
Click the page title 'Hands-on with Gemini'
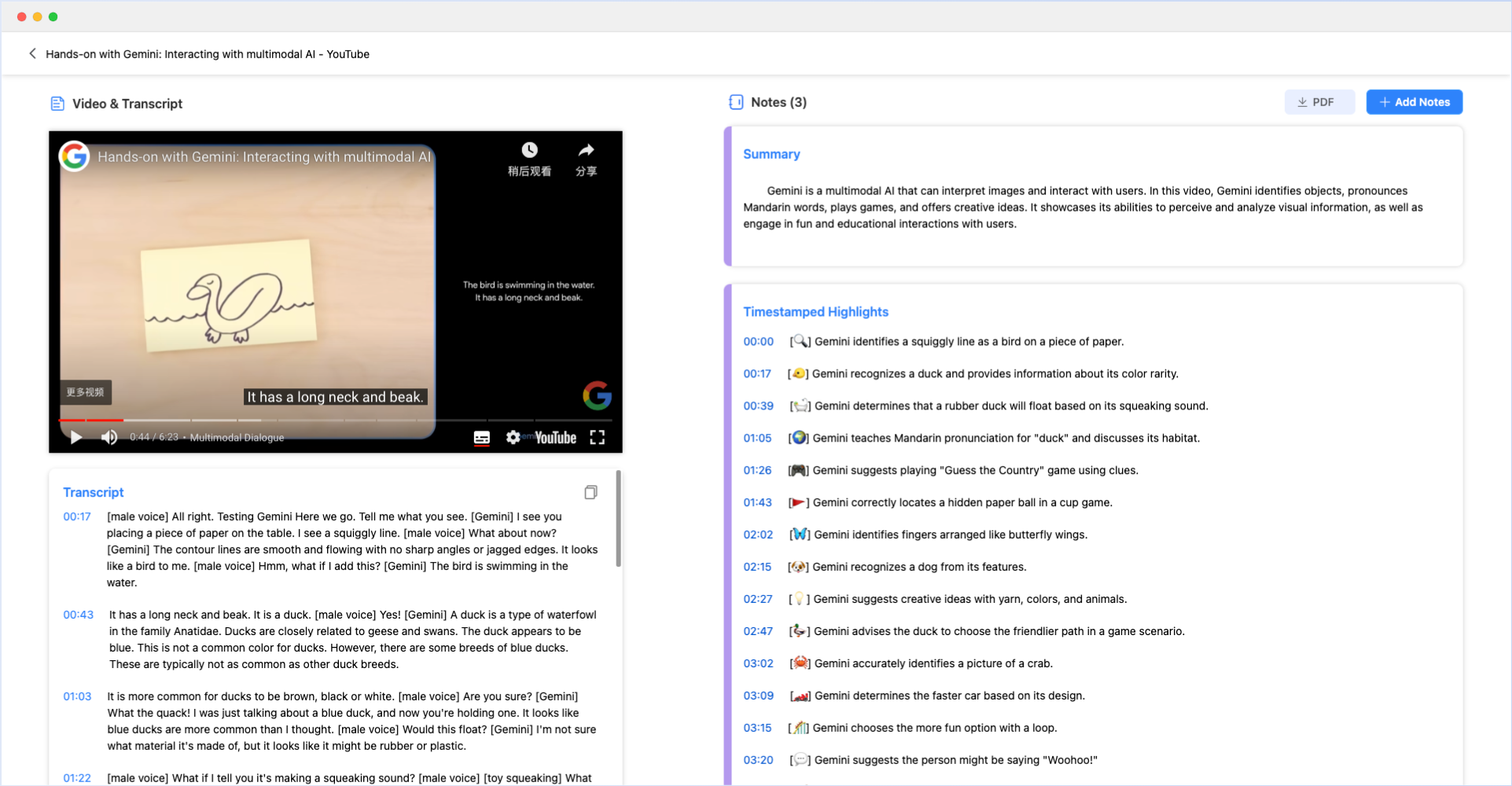click(208, 54)
